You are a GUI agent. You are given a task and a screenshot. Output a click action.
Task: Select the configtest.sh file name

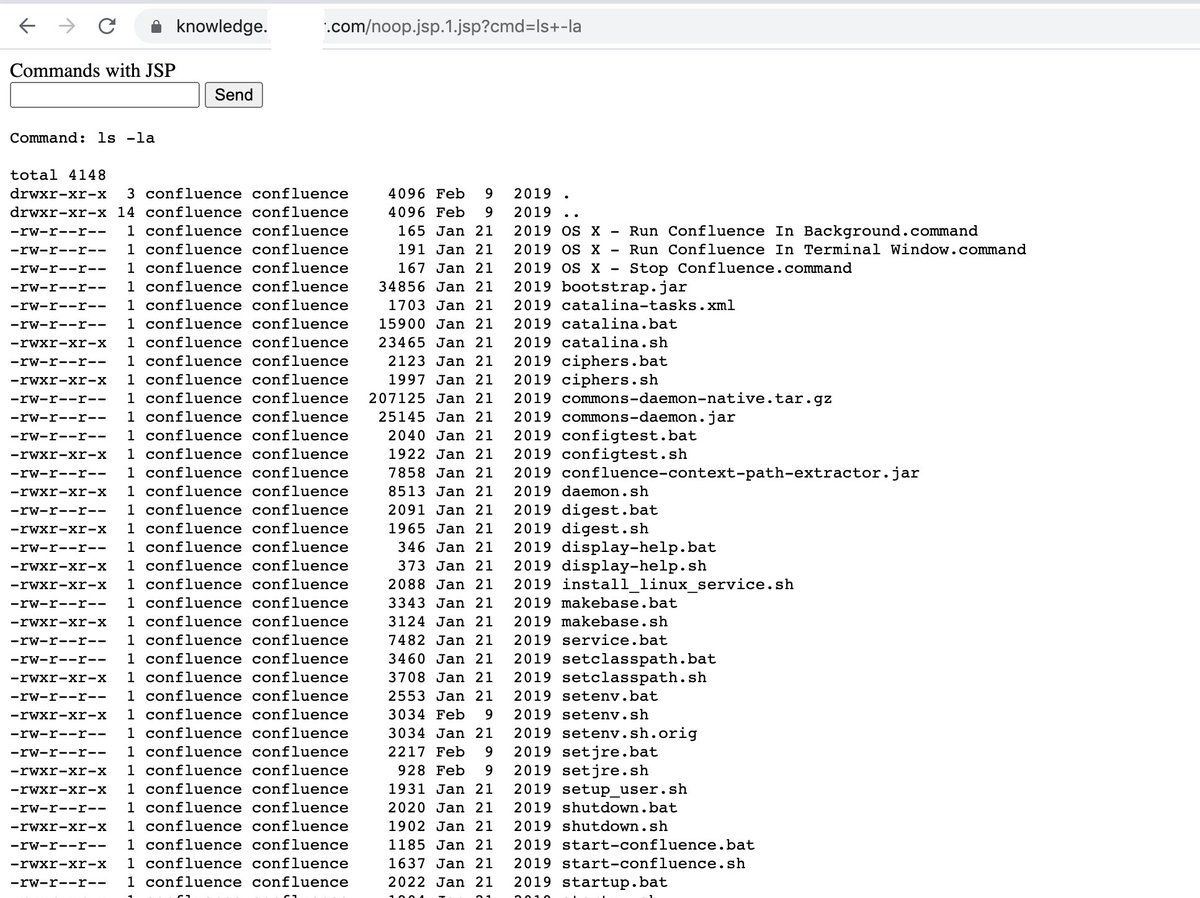point(625,454)
